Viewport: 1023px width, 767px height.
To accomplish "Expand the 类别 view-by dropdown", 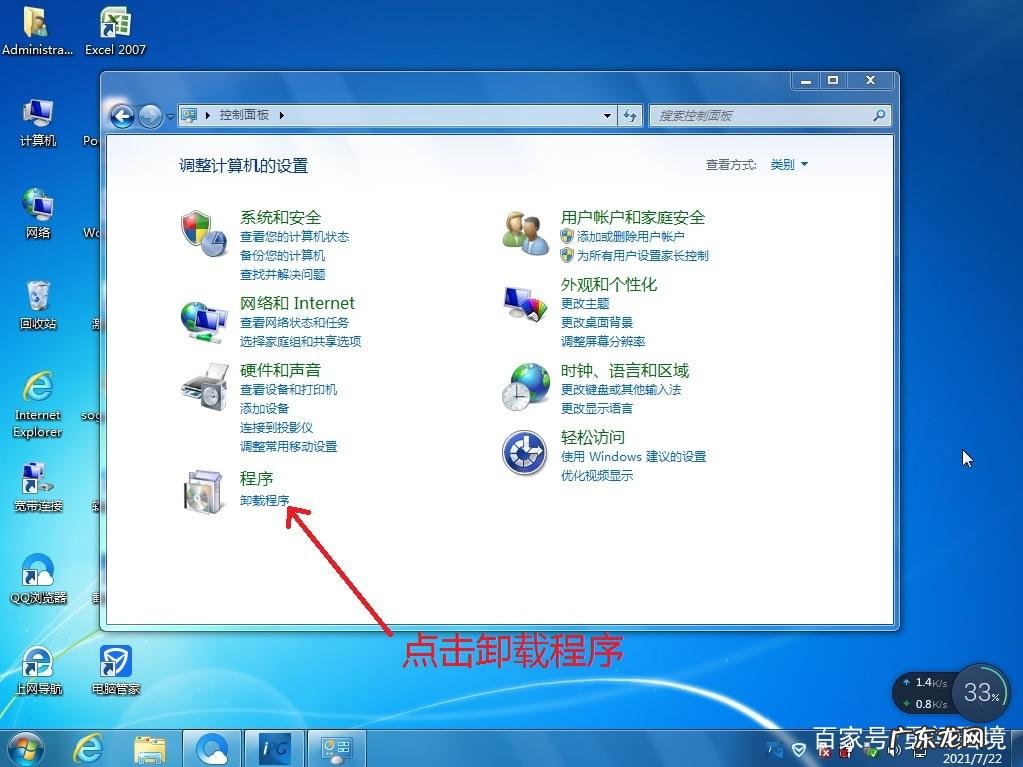I will (x=789, y=165).
